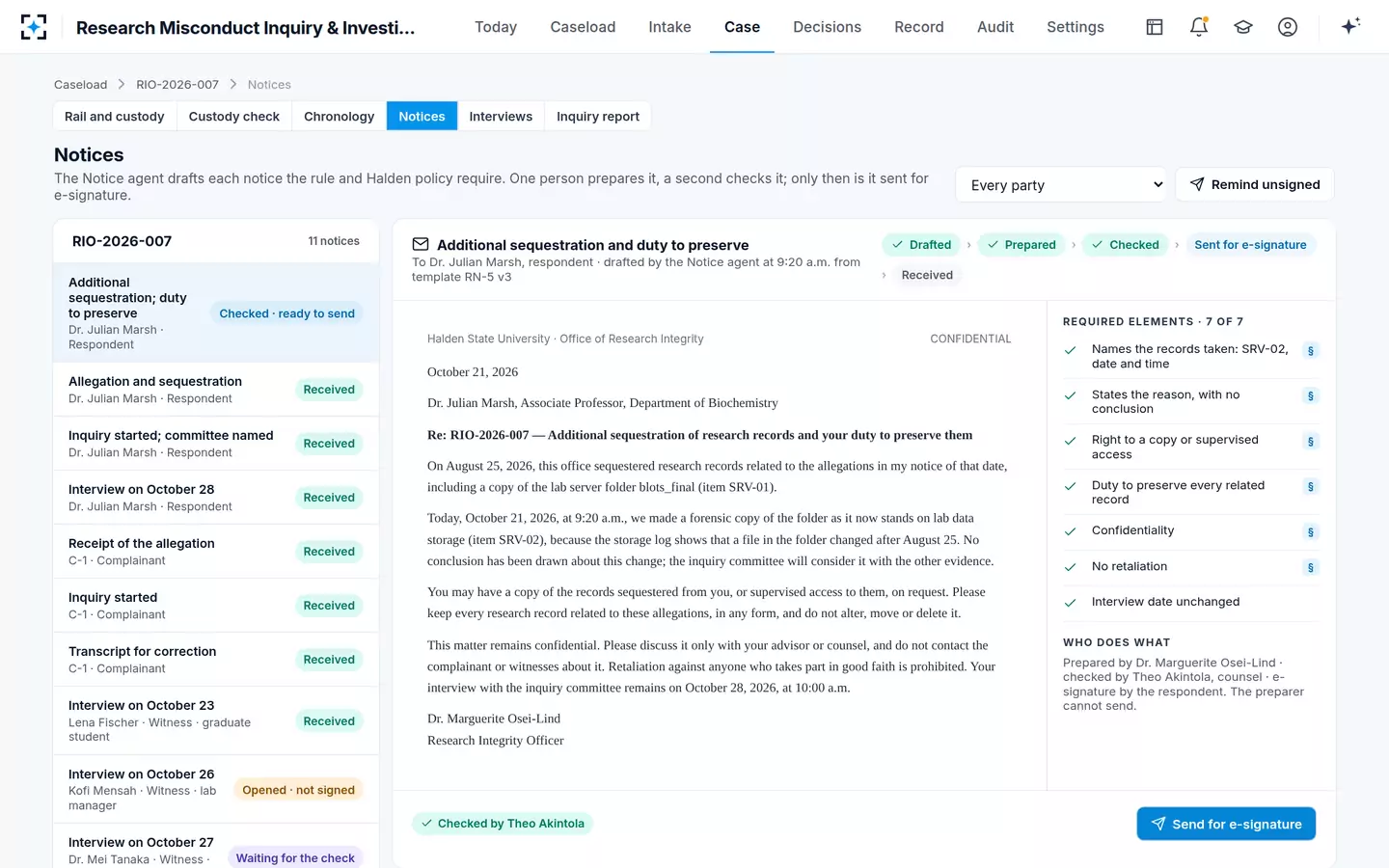Go to the Settings tab

click(1076, 27)
